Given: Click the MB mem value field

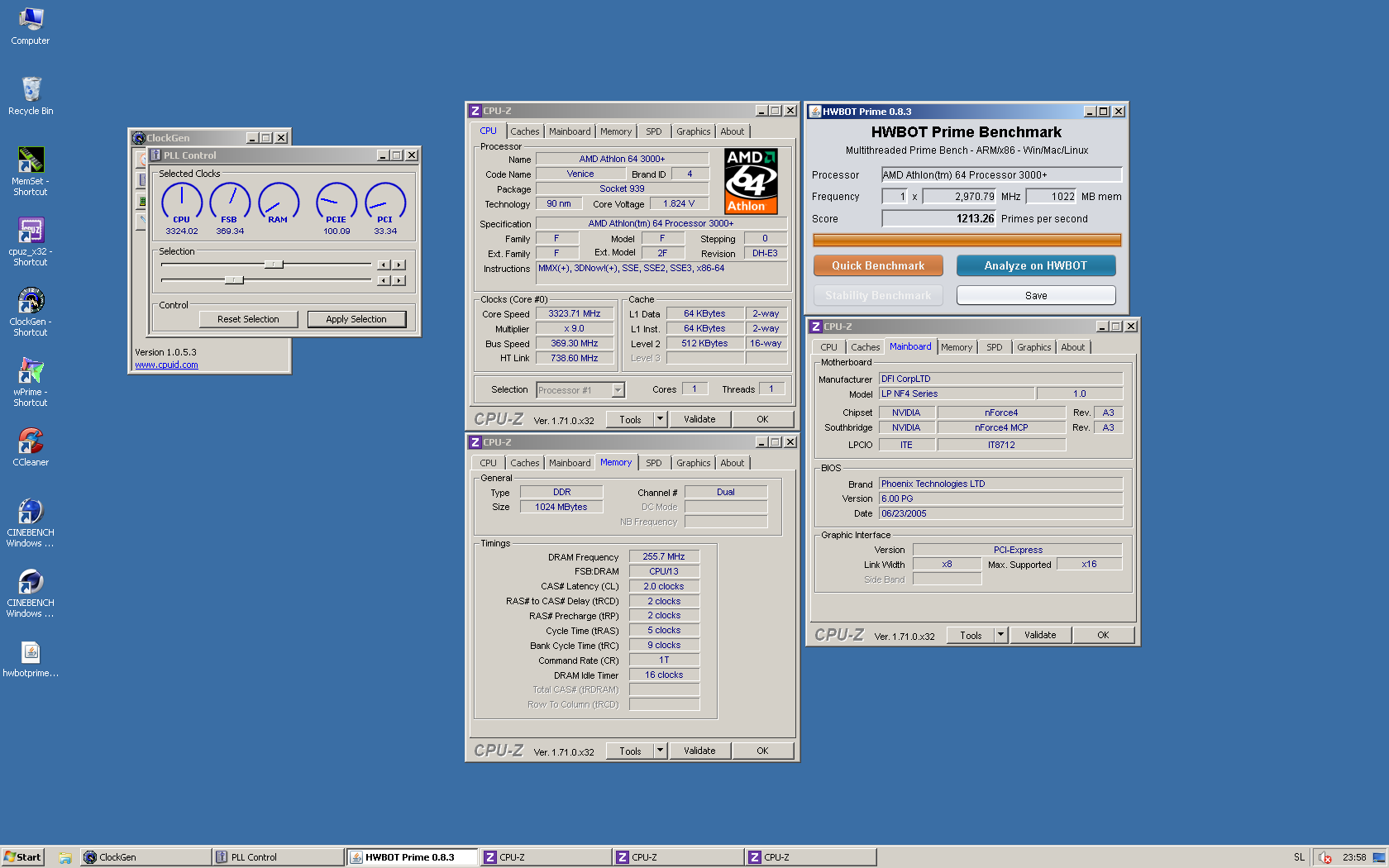Looking at the screenshot, I should pos(1052,197).
